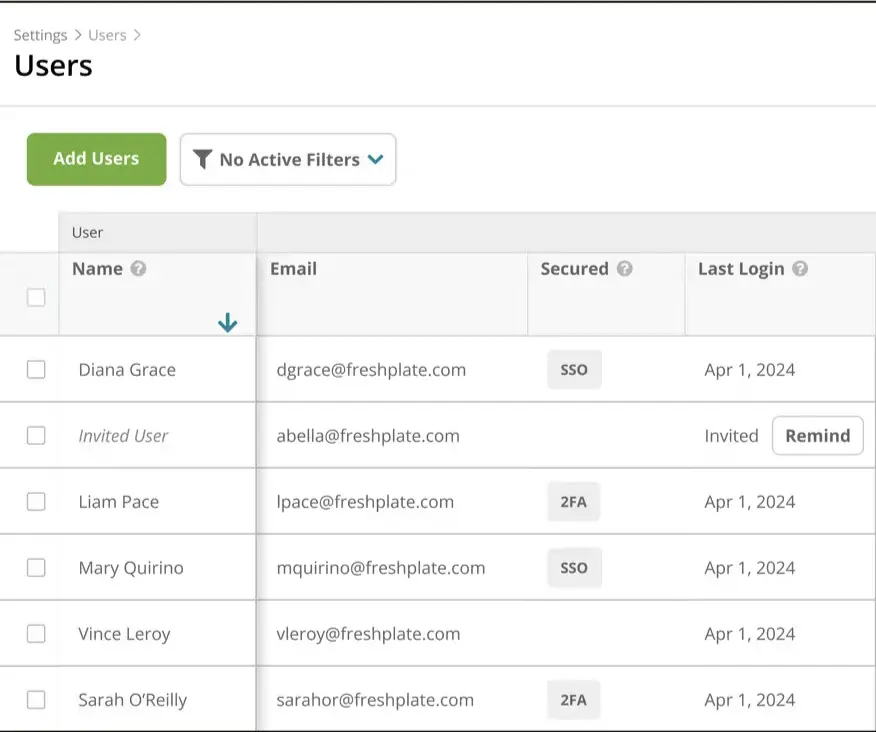Open the Settings breadcrumb link
876x732 pixels.
pos(40,34)
